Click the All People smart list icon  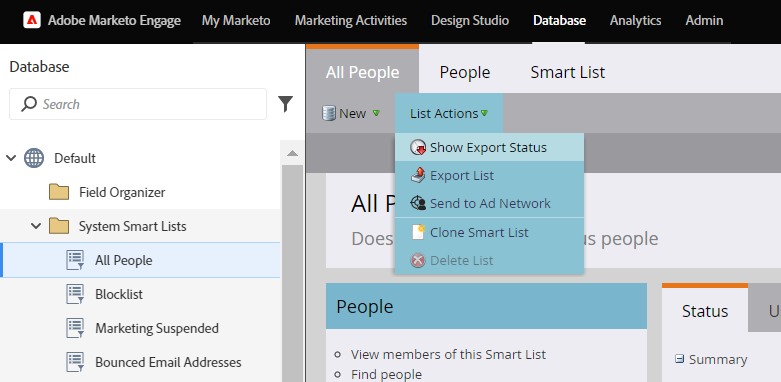pyautogui.click(x=75, y=260)
